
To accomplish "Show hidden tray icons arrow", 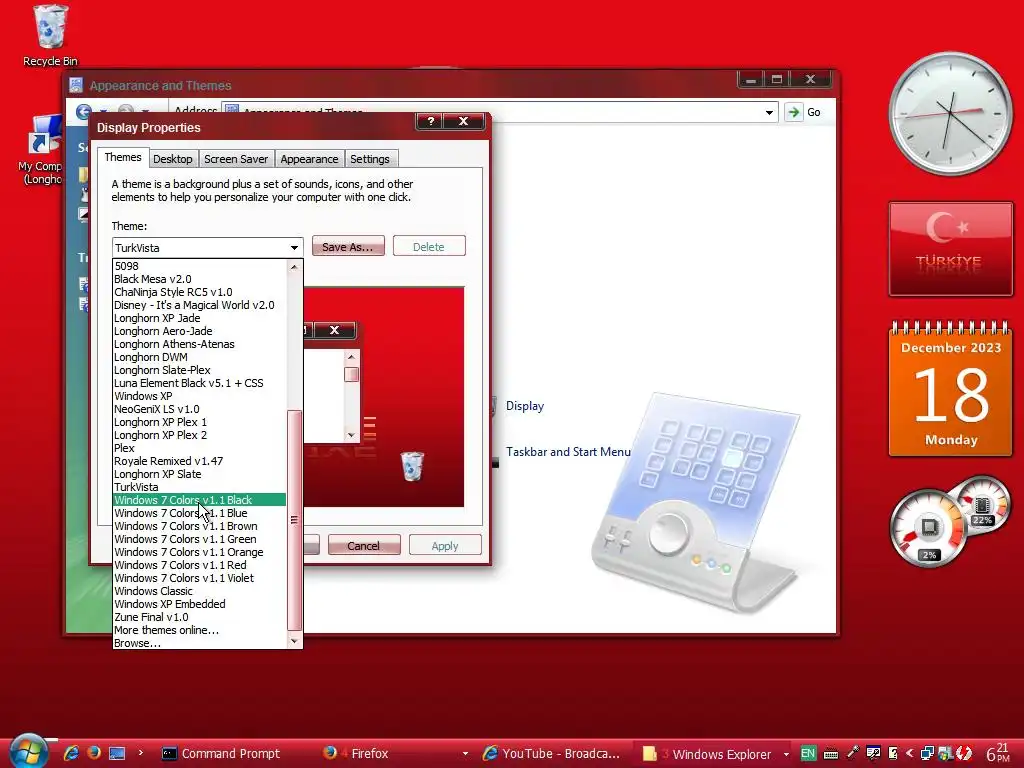I will coord(910,753).
